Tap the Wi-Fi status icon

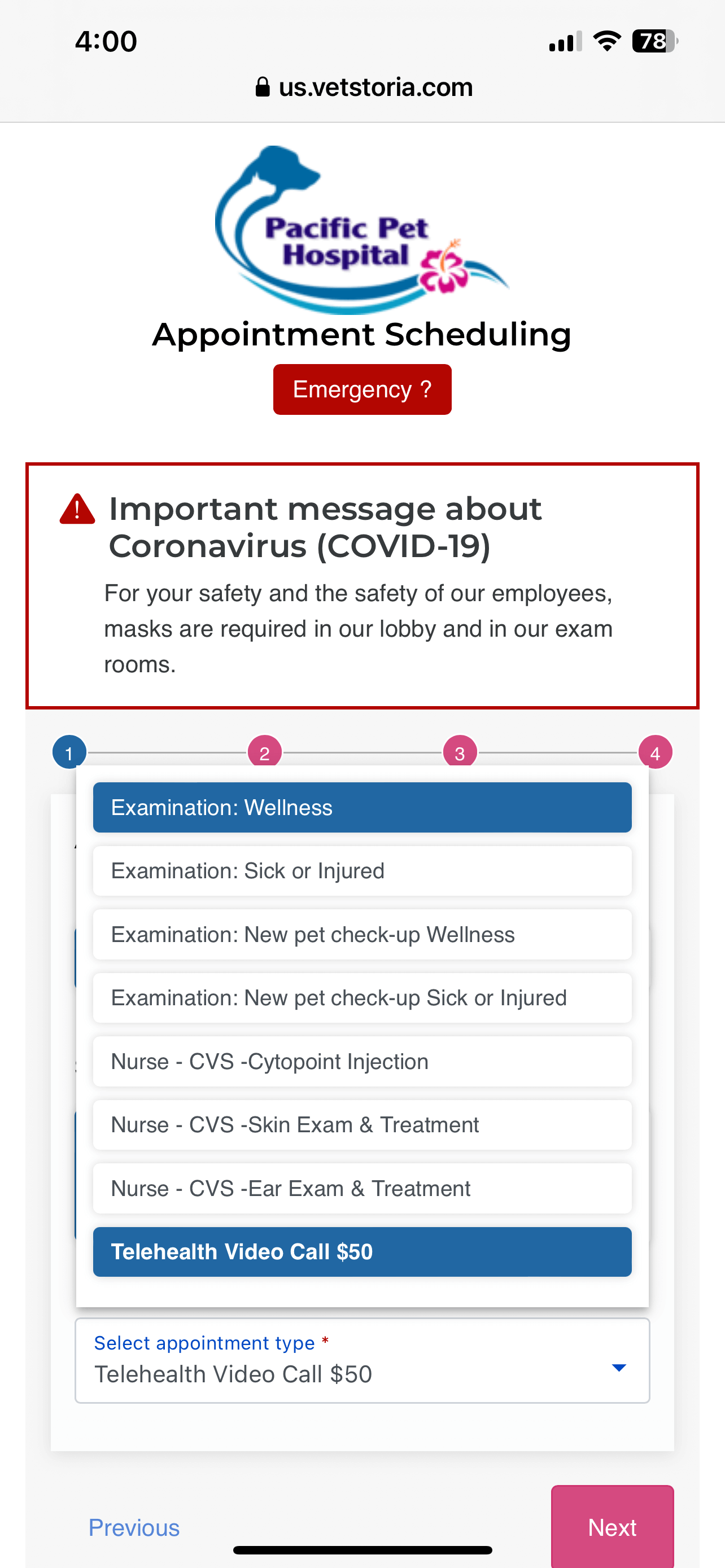tap(607, 41)
